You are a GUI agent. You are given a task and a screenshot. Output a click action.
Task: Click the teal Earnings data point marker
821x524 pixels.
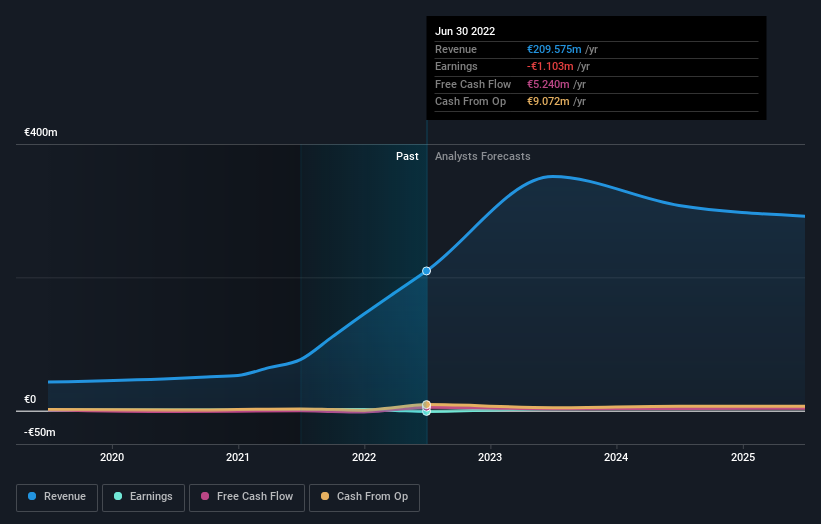(x=426, y=412)
